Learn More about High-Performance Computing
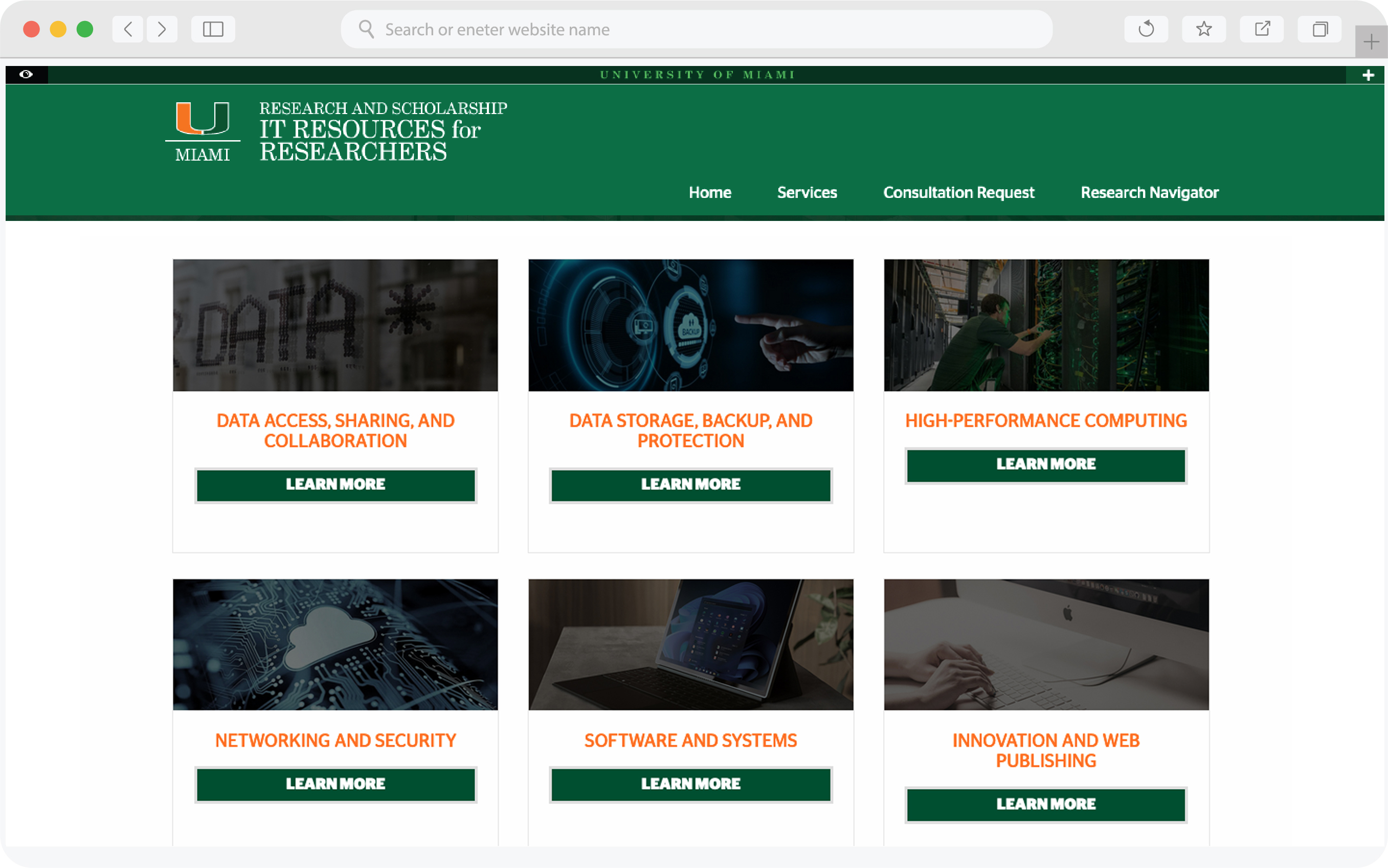The height and width of the screenshot is (868, 1388). [x=1046, y=465]
